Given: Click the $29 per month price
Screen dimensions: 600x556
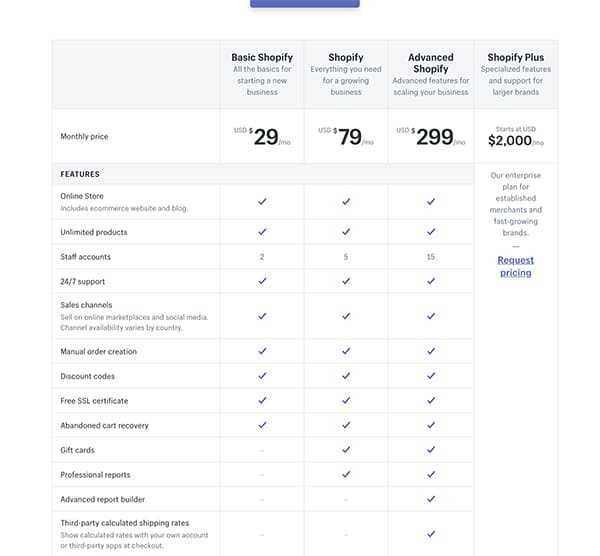Looking at the screenshot, I should [265, 137].
